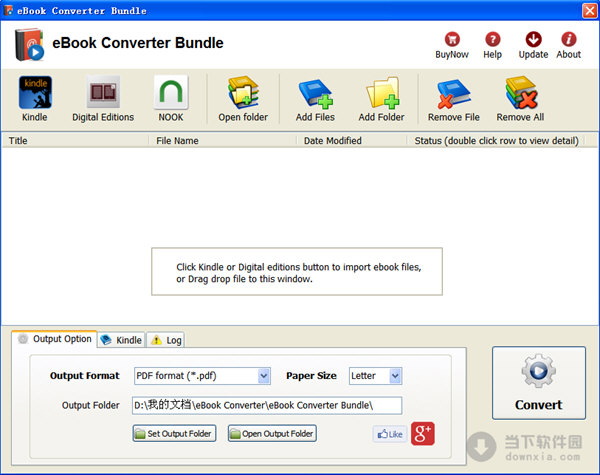Sort by Date Modified column header
600x475 pixels.
[352, 141]
